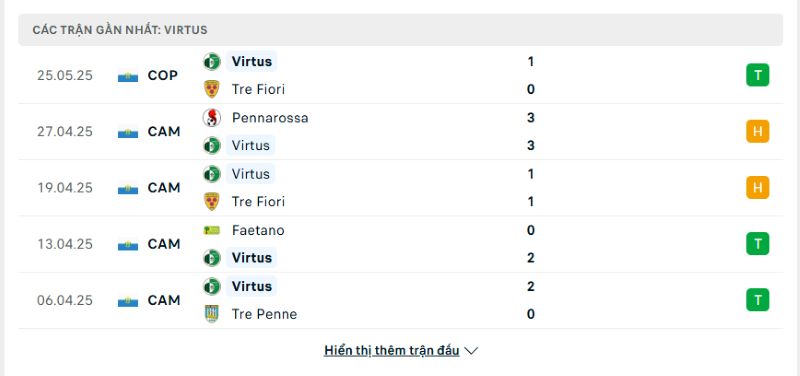Click green T badge for 25.05.25 match
Image resolution: width=800 pixels, height=376 pixels.
pos(757,76)
